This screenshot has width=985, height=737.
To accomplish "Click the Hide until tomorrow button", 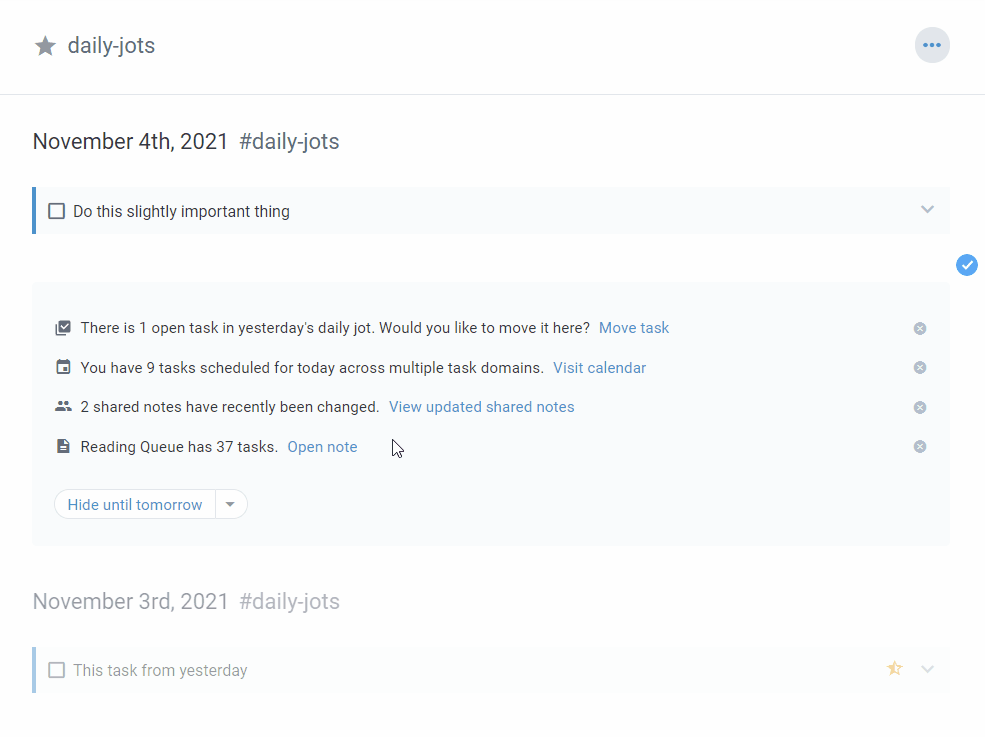I will [x=134, y=505].
